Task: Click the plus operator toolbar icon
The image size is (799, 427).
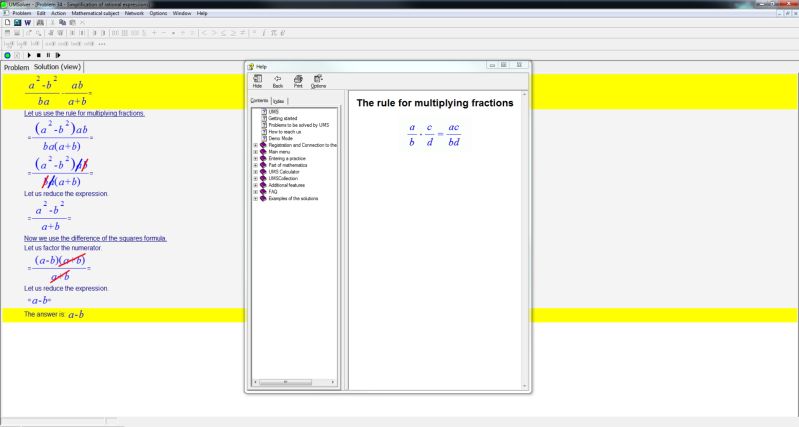Action: pyautogui.click(x=154, y=33)
